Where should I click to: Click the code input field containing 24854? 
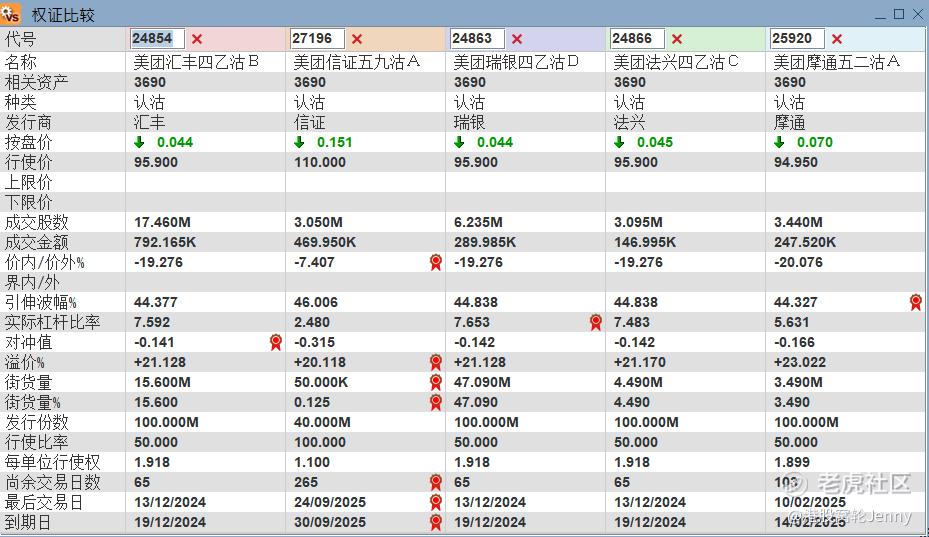point(158,39)
